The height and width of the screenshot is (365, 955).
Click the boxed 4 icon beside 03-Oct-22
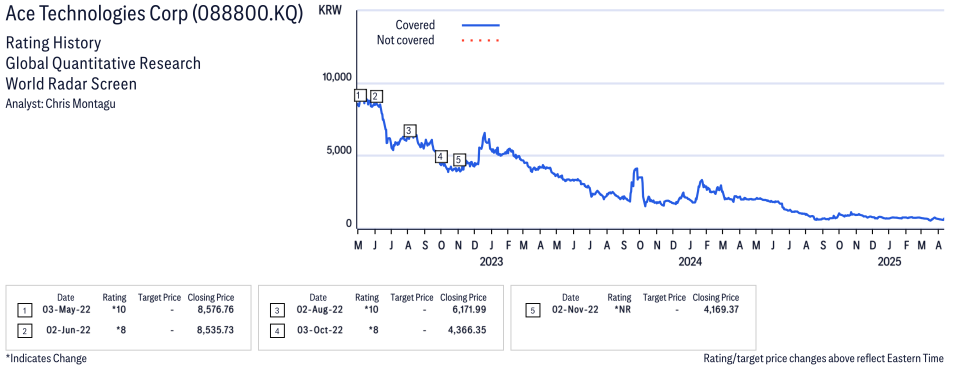click(276, 330)
